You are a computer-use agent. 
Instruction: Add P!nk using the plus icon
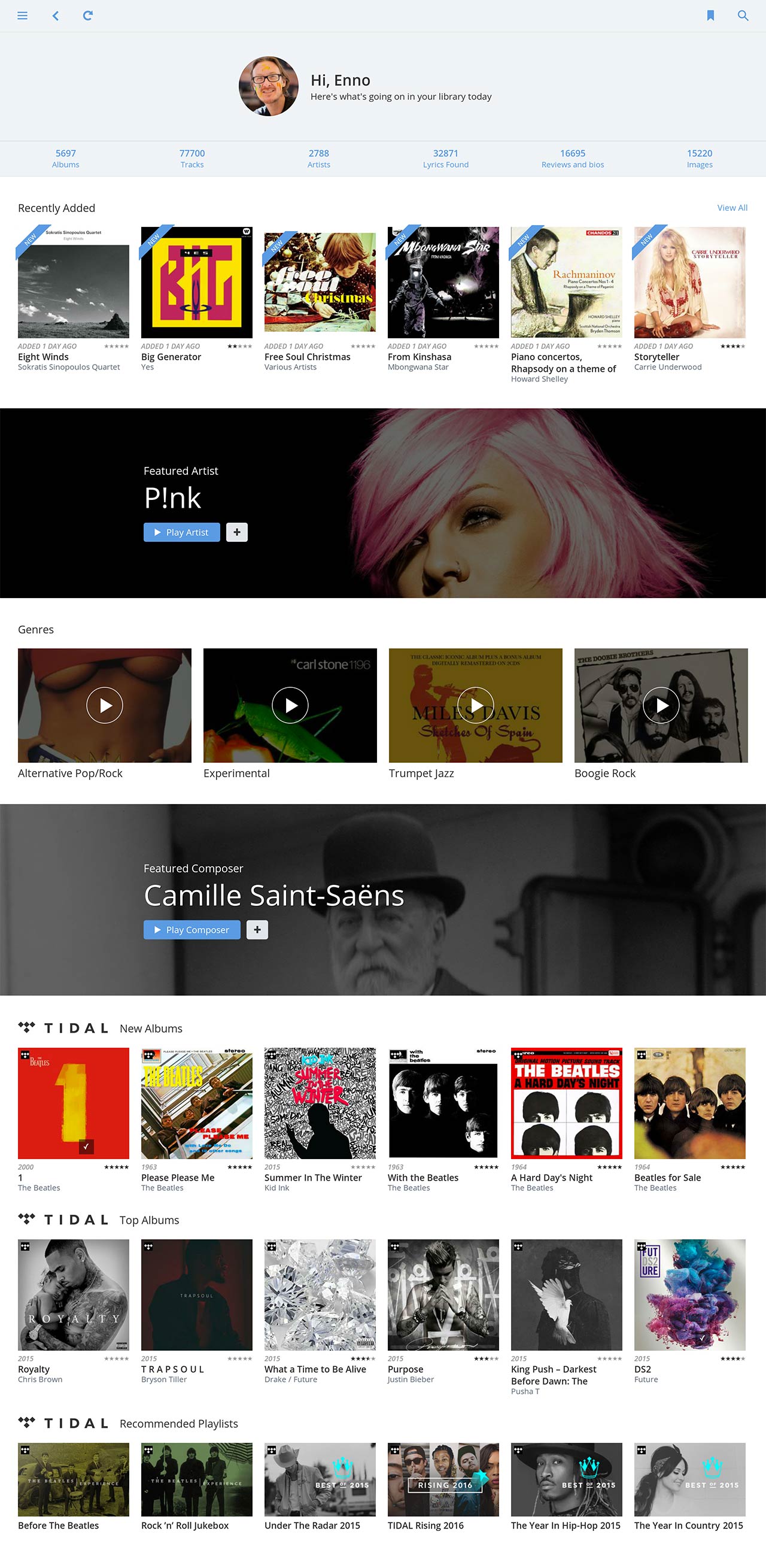point(236,532)
